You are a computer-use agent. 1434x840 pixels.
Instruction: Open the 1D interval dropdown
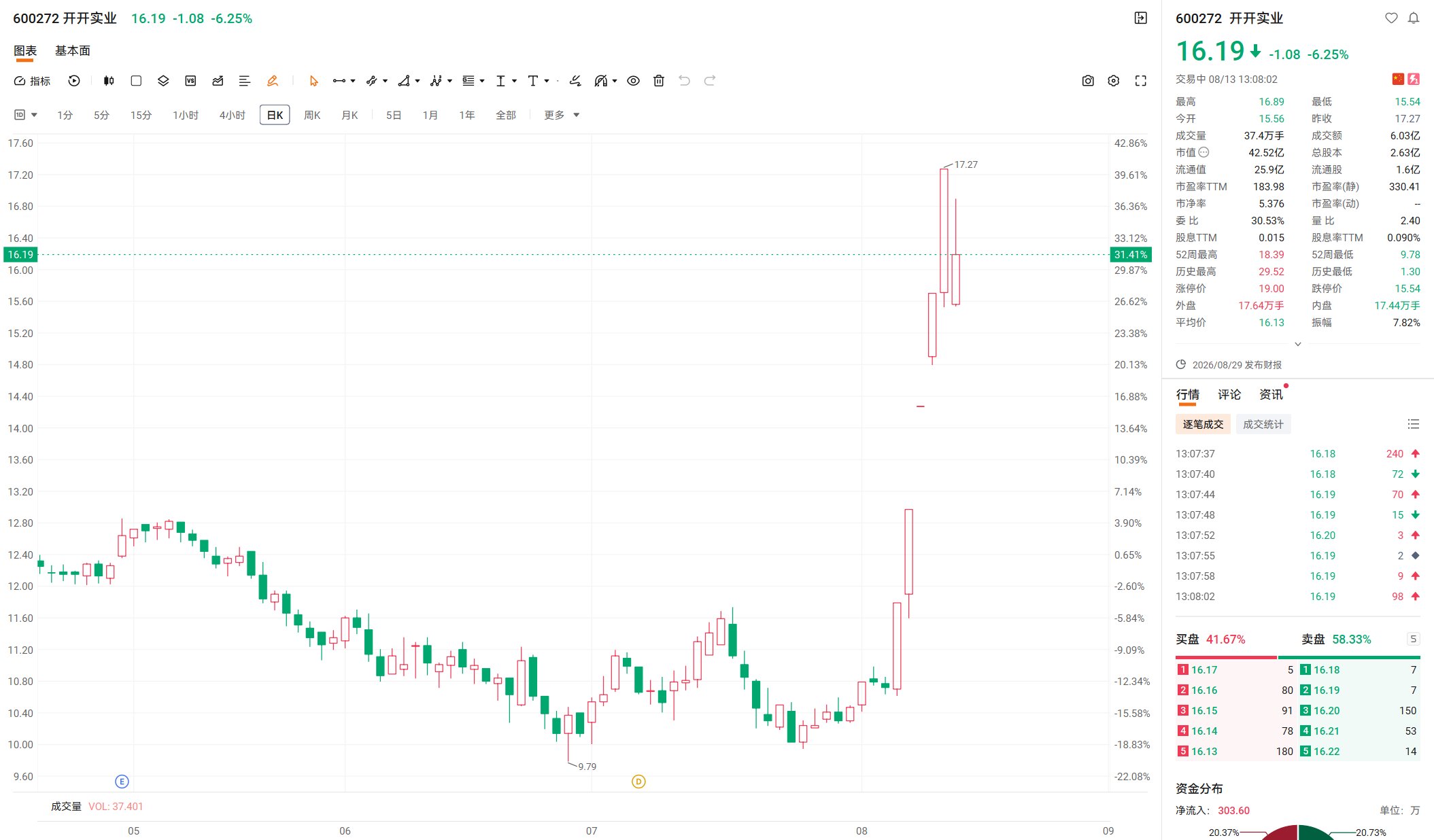(26, 115)
